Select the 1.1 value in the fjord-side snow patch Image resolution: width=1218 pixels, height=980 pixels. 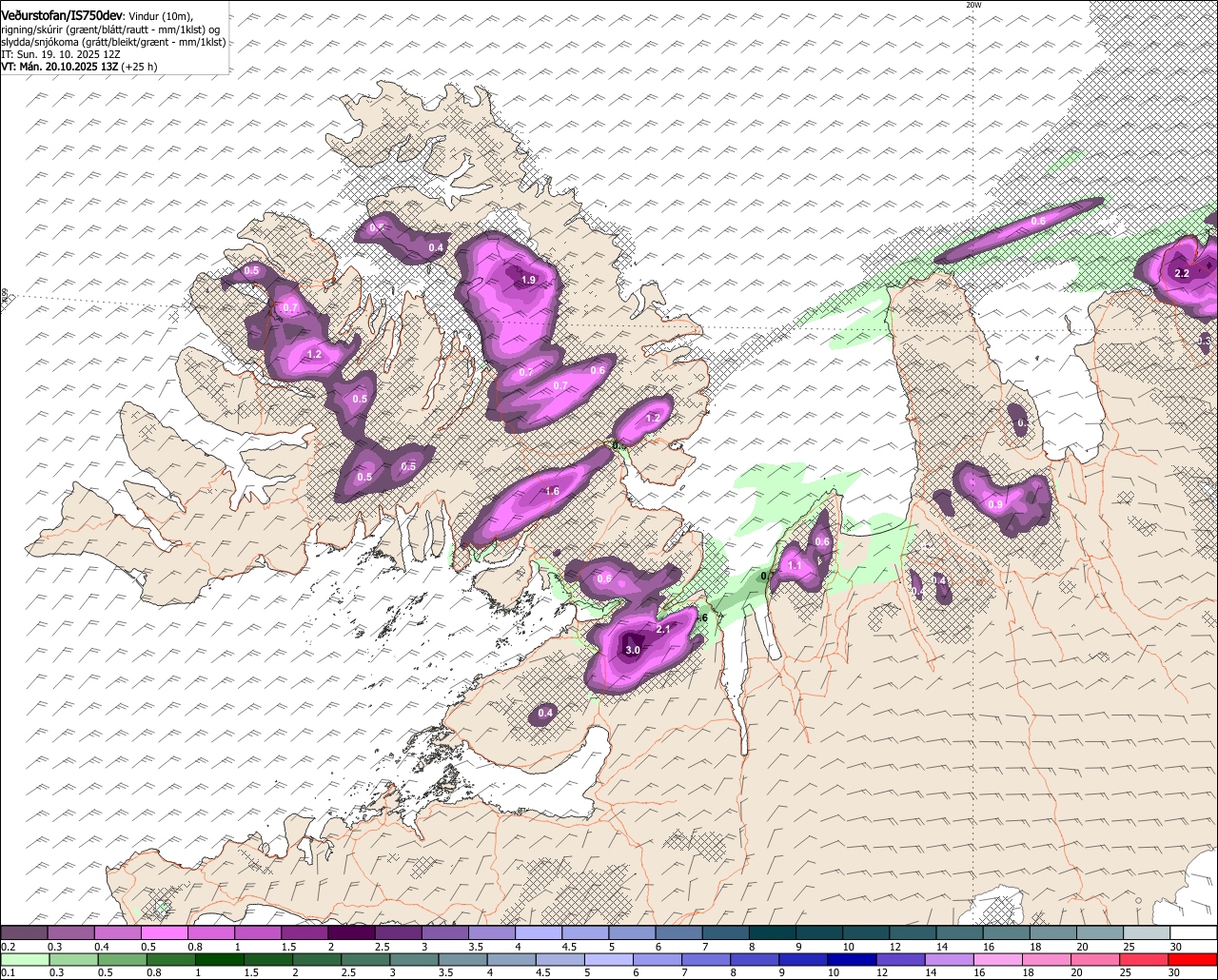coord(796,565)
